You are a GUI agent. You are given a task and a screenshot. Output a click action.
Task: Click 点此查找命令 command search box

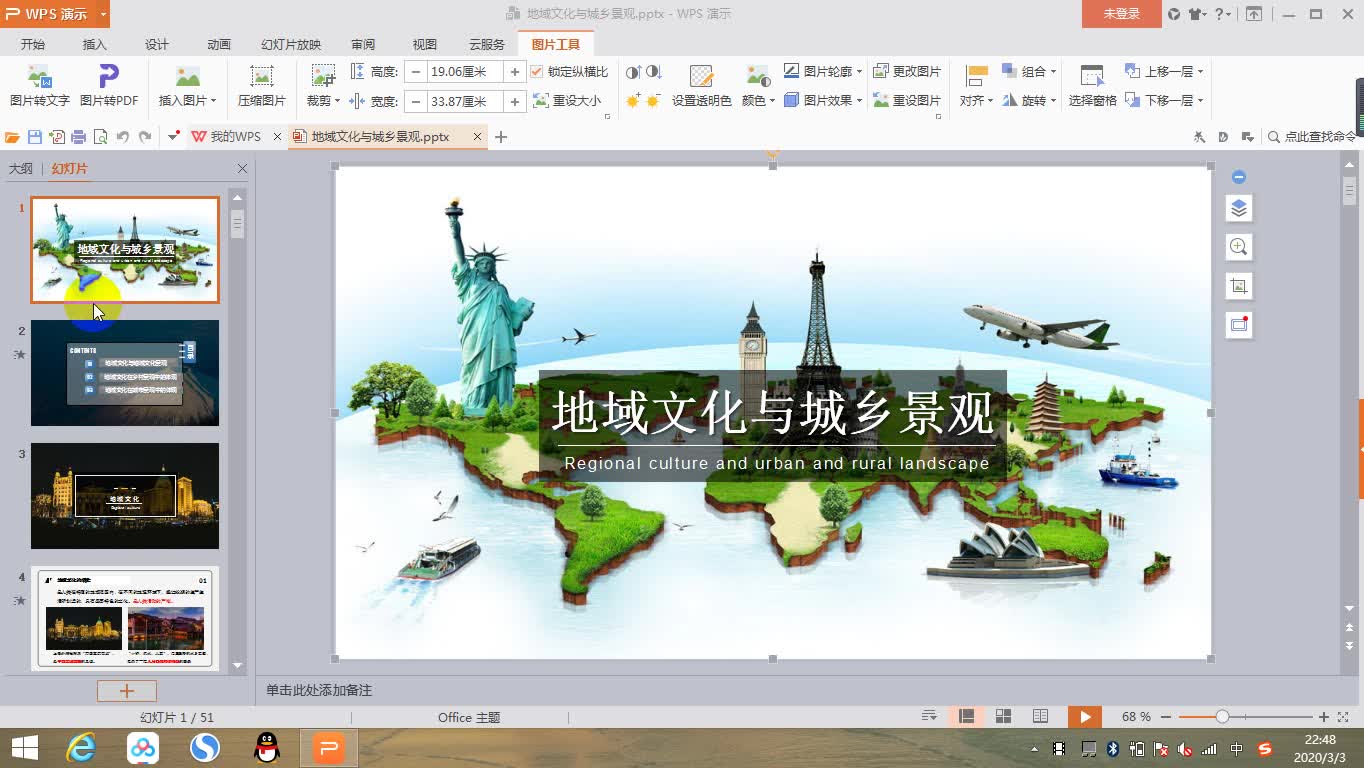(1313, 137)
